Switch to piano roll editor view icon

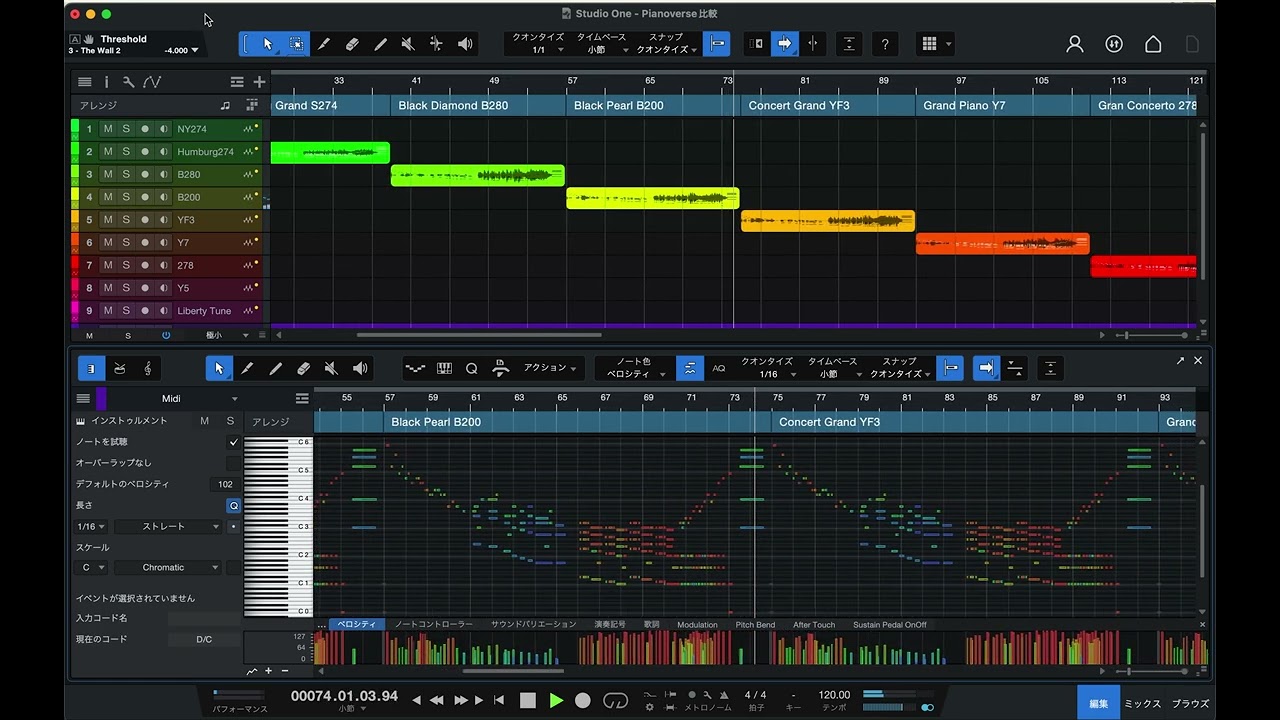[91, 368]
